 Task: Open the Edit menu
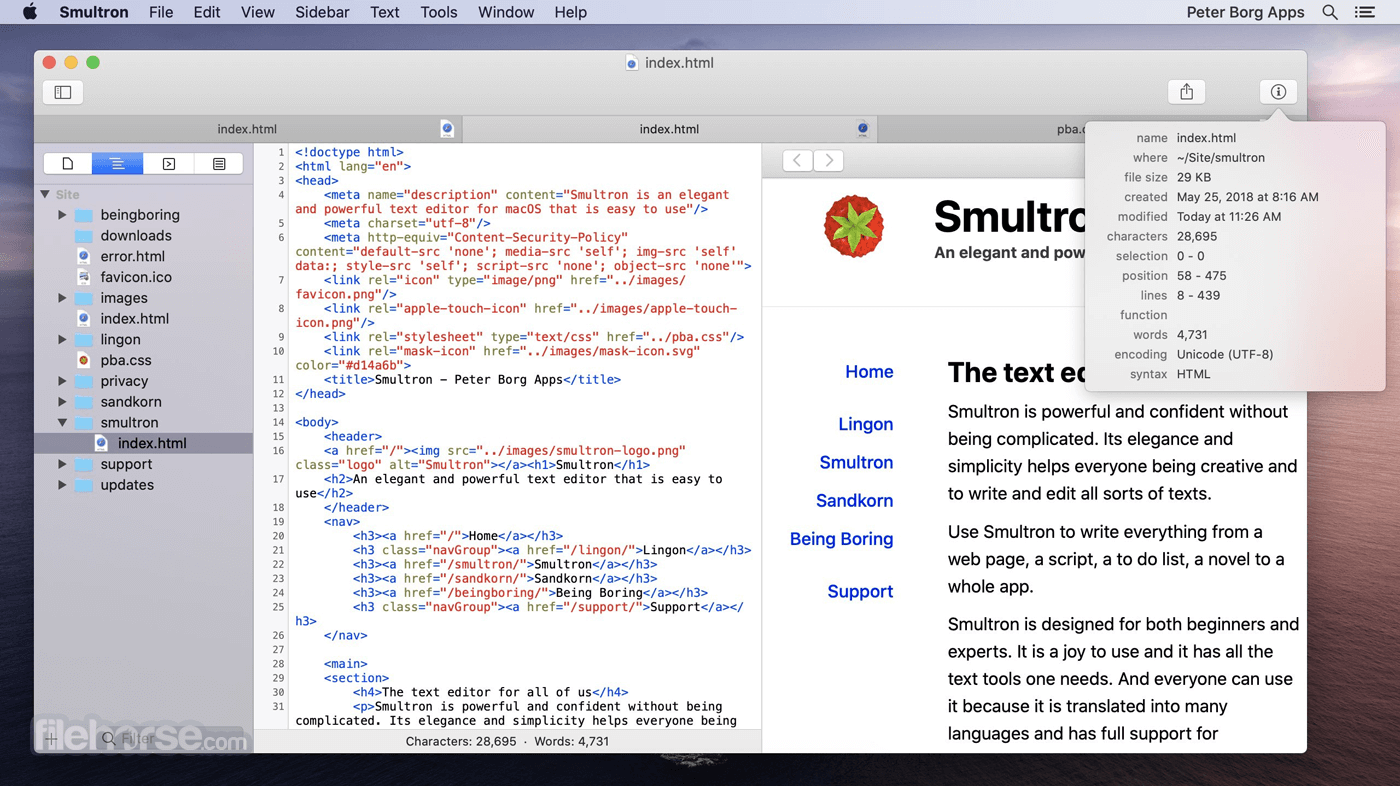[207, 12]
